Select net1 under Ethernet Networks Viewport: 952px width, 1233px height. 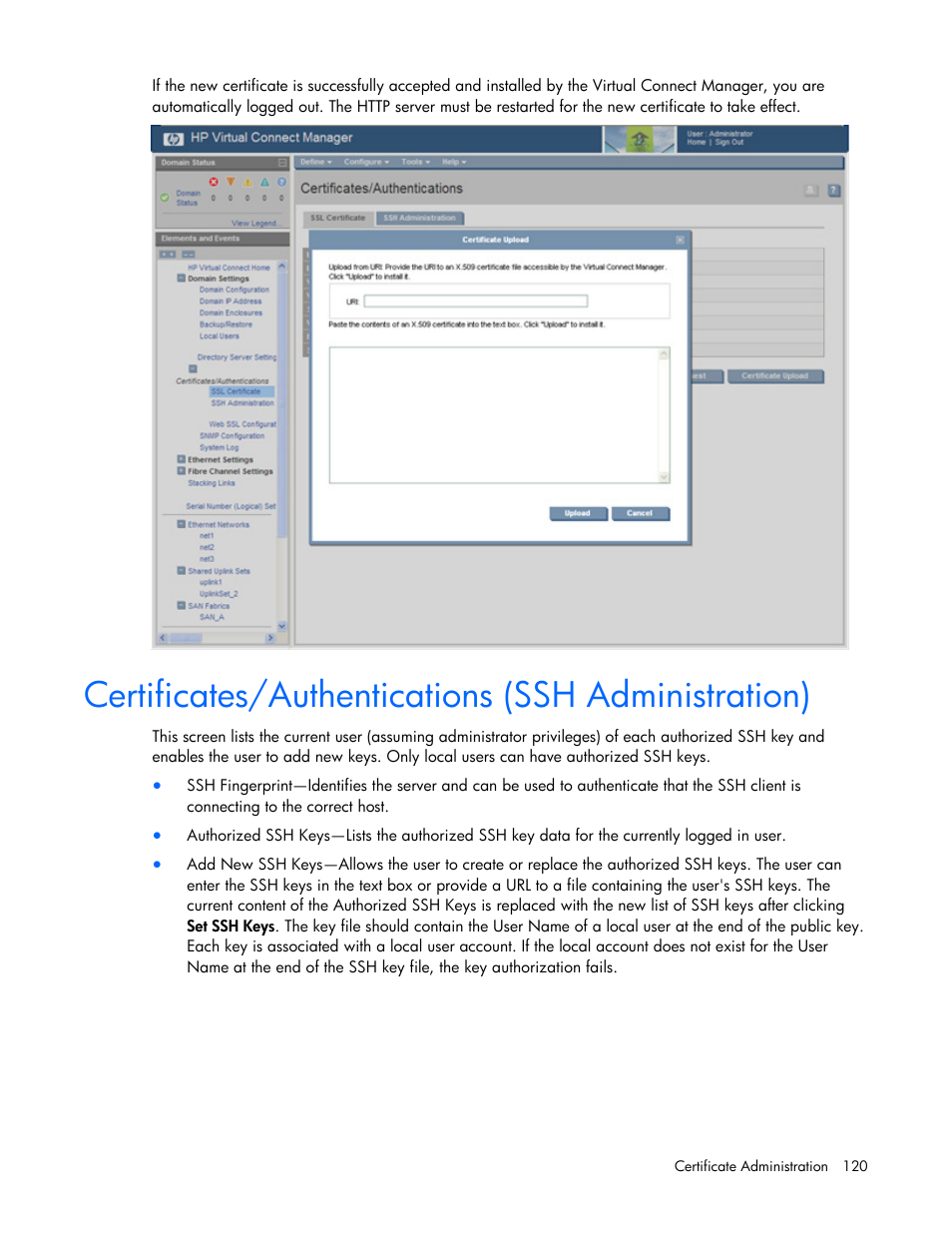click(x=207, y=535)
